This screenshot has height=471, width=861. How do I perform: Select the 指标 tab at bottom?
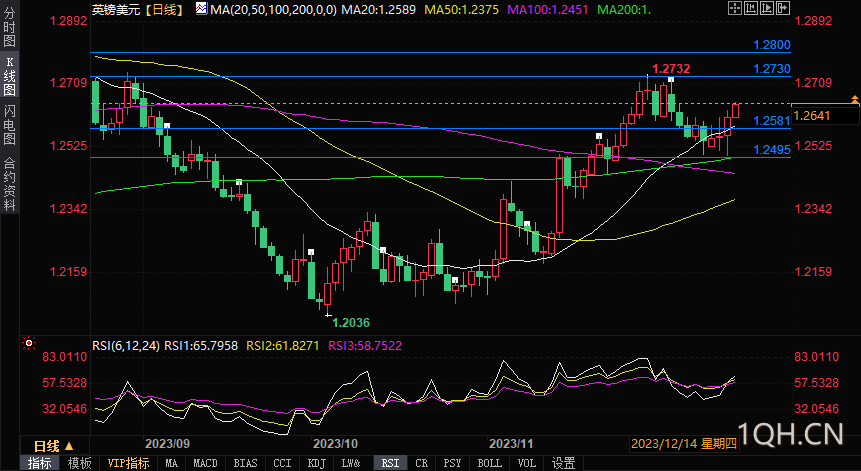[x=40, y=463]
